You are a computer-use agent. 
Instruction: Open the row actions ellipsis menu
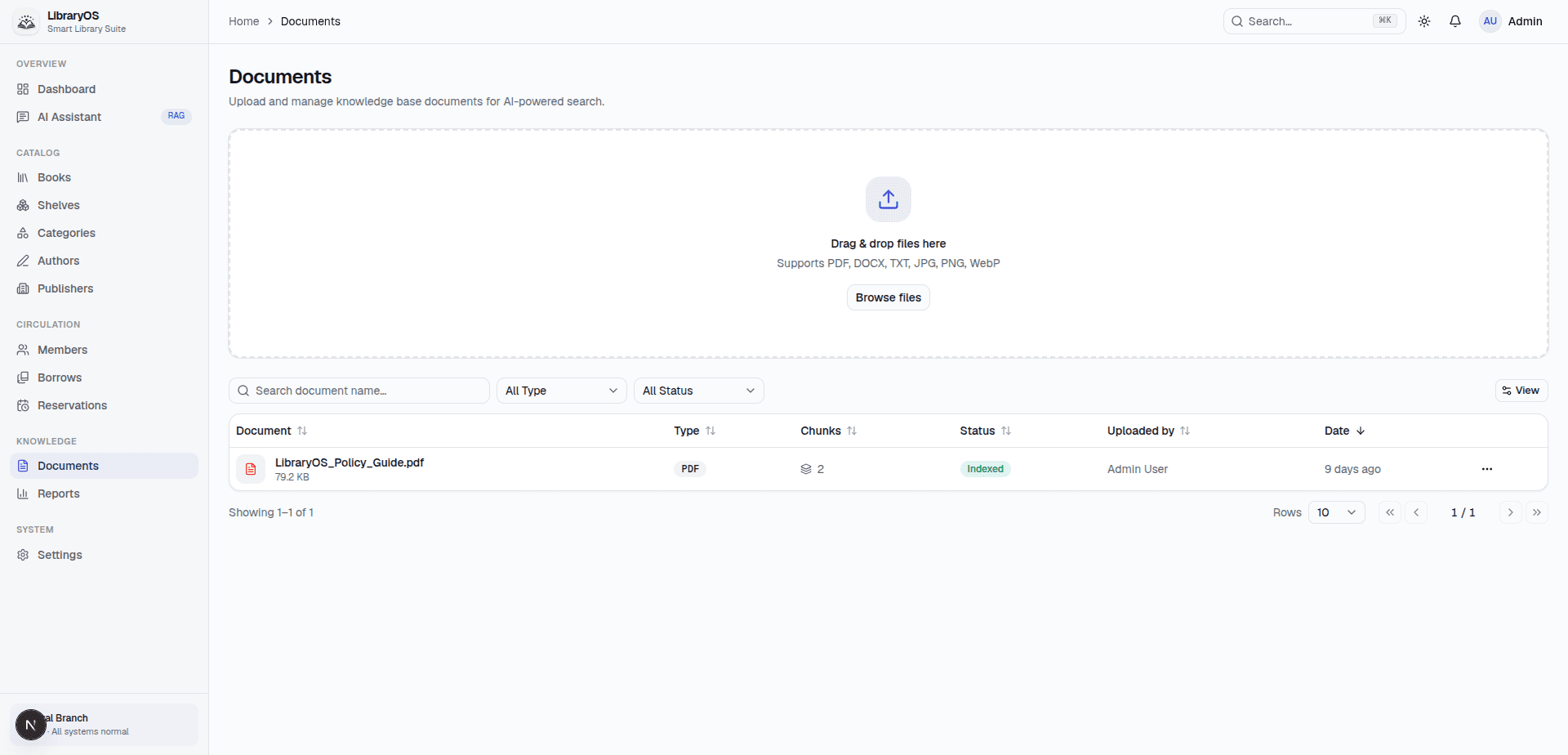tap(1487, 469)
